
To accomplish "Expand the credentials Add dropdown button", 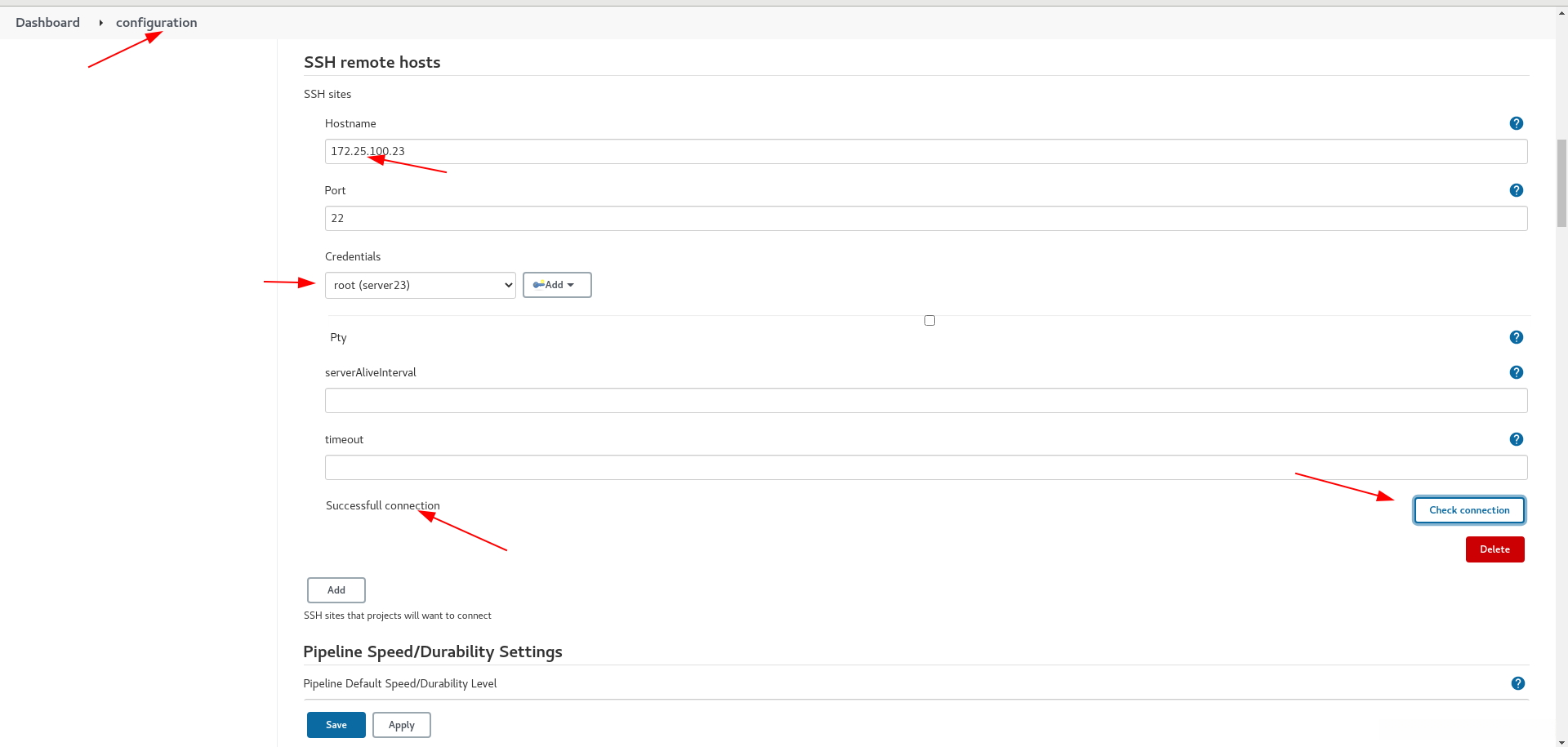I will click(557, 285).
